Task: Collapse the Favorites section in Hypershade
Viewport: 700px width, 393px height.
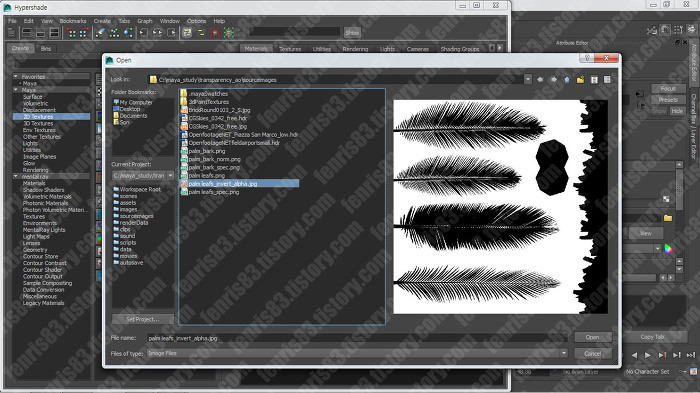Action: [x=16, y=76]
